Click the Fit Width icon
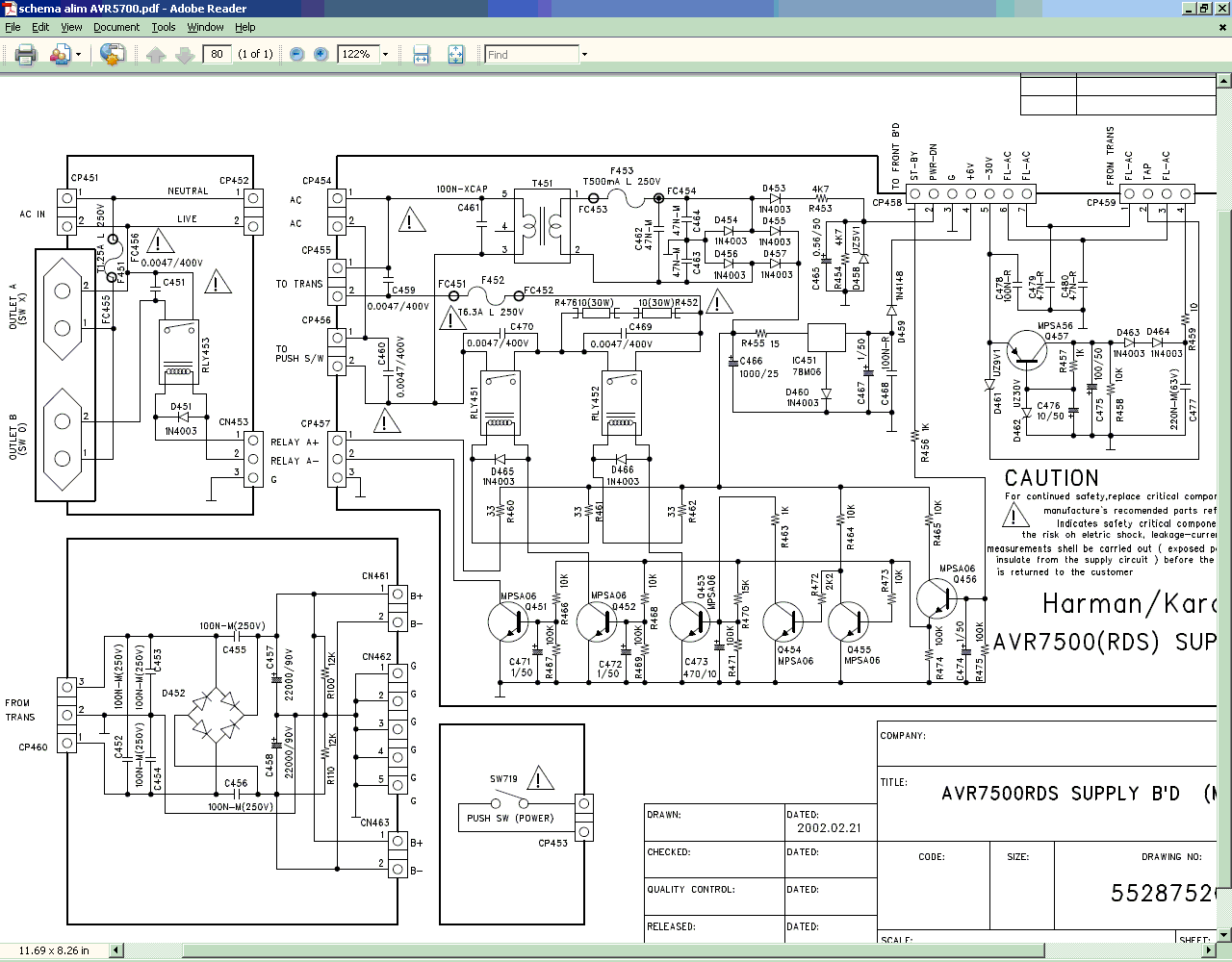1232x962 pixels. pos(422,55)
